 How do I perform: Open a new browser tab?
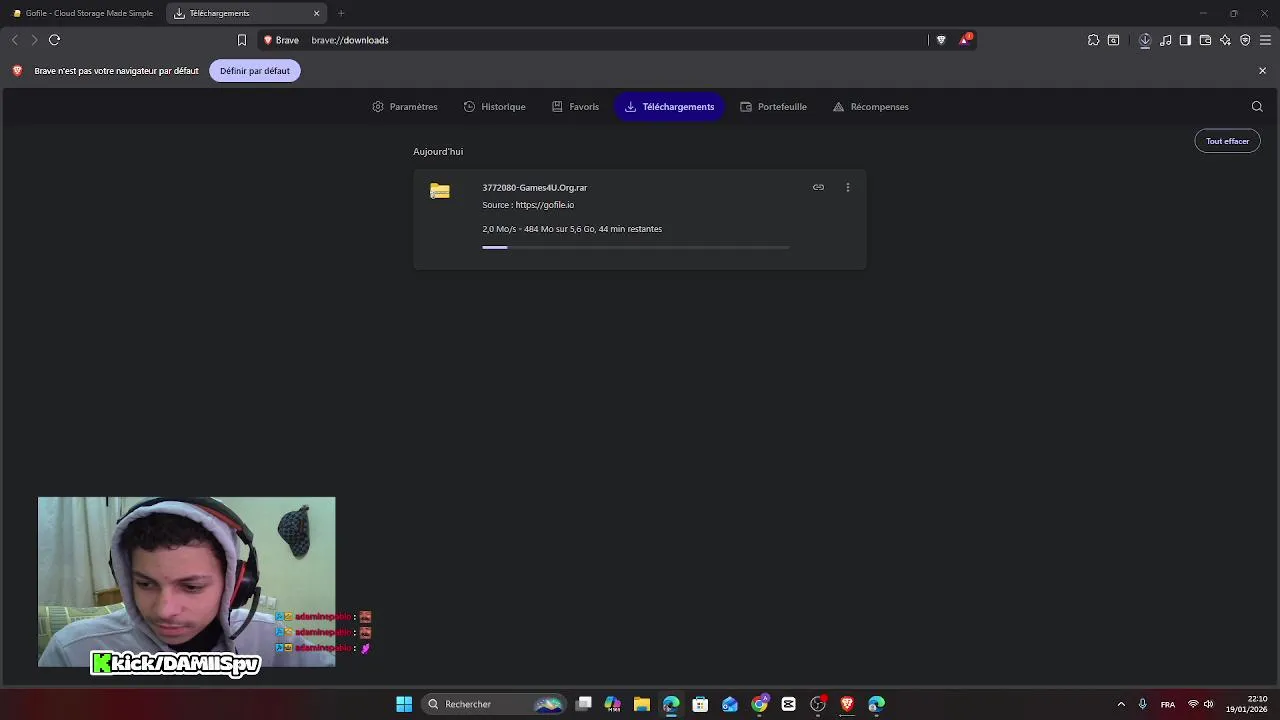341,13
